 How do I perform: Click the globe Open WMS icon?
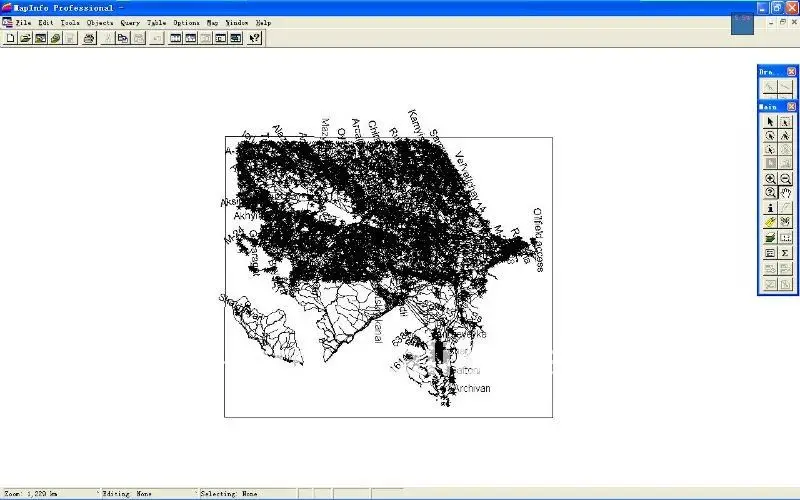[55, 38]
